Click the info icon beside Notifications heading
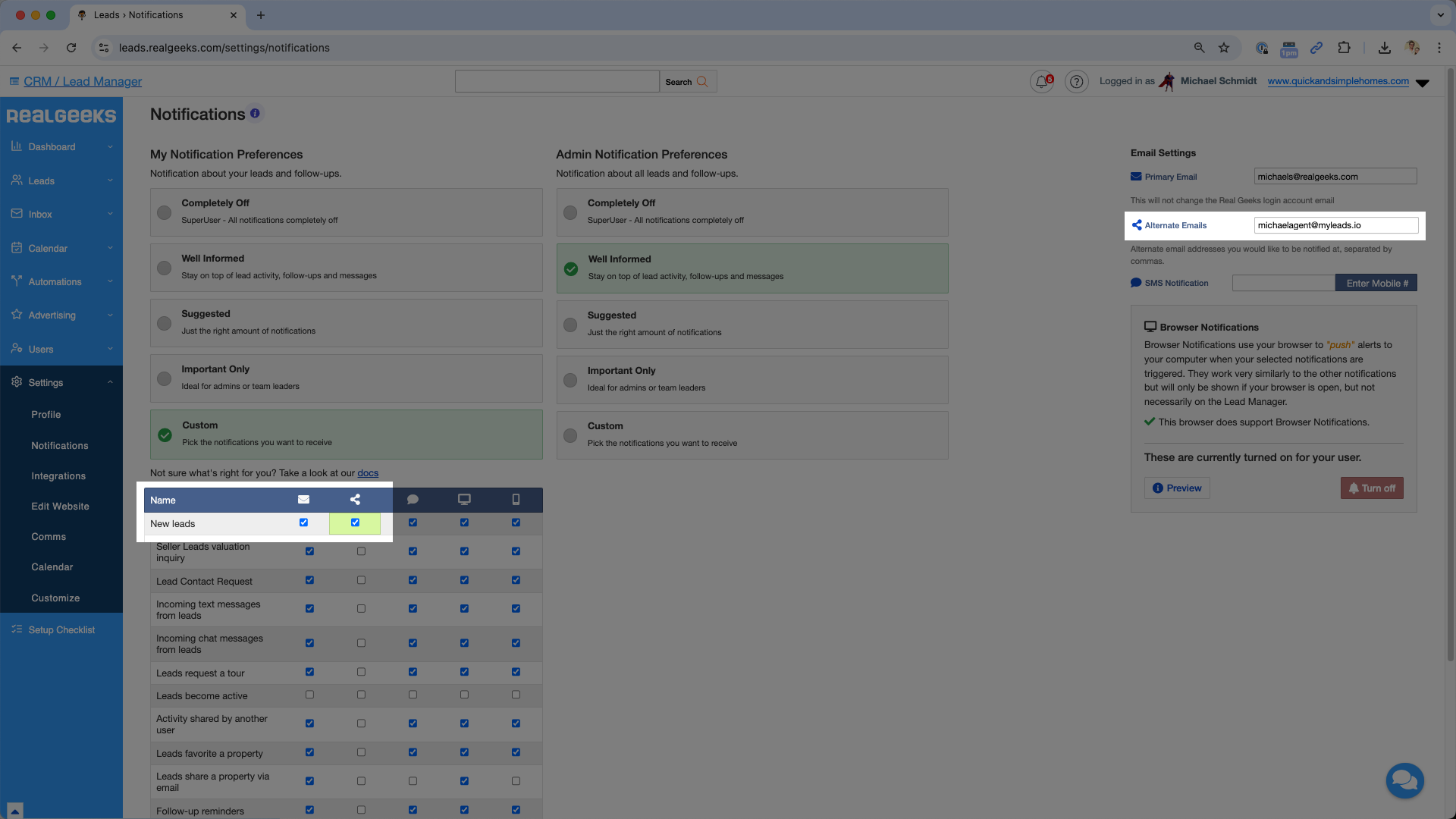 point(255,114)
